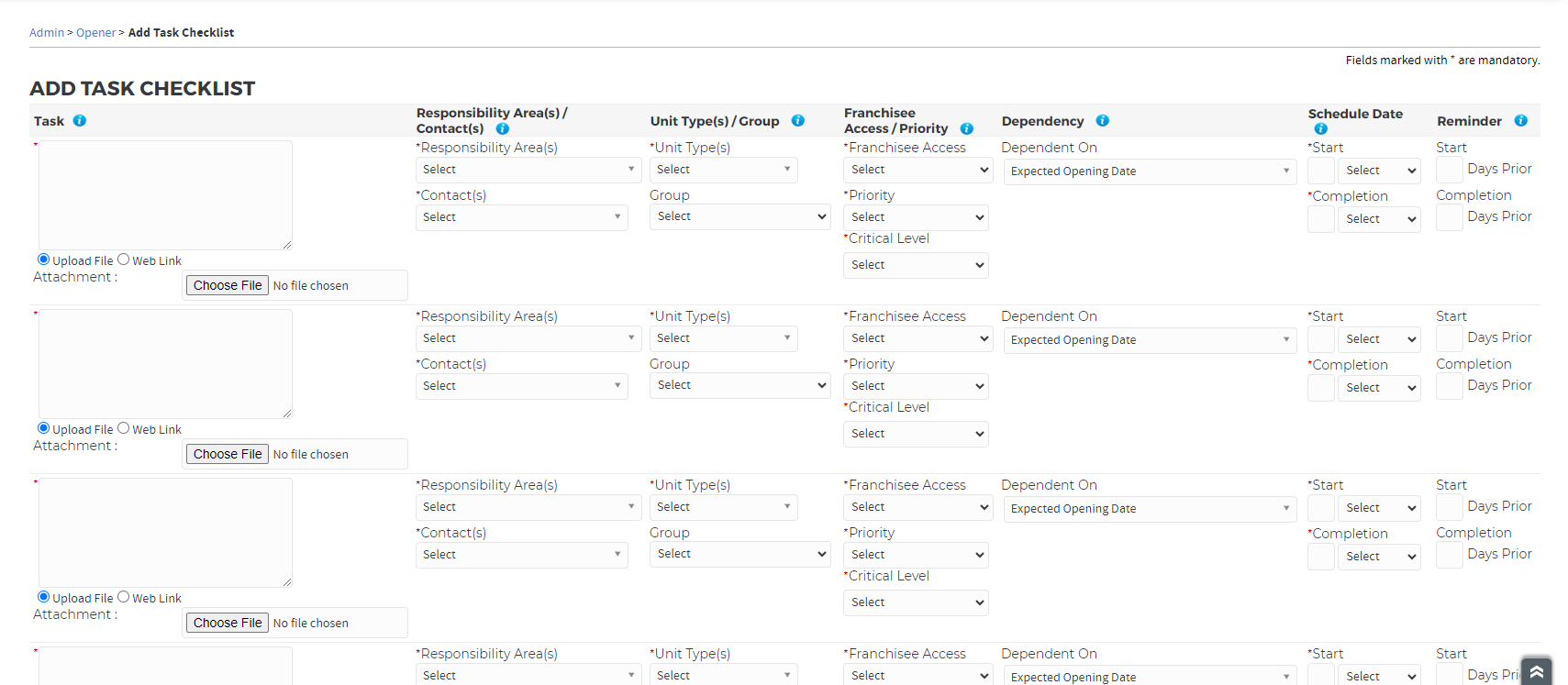This screenshot has height=685, width=1568.
Task: Select Upload File radio in third task row
Action: click(x=43, y=597)
